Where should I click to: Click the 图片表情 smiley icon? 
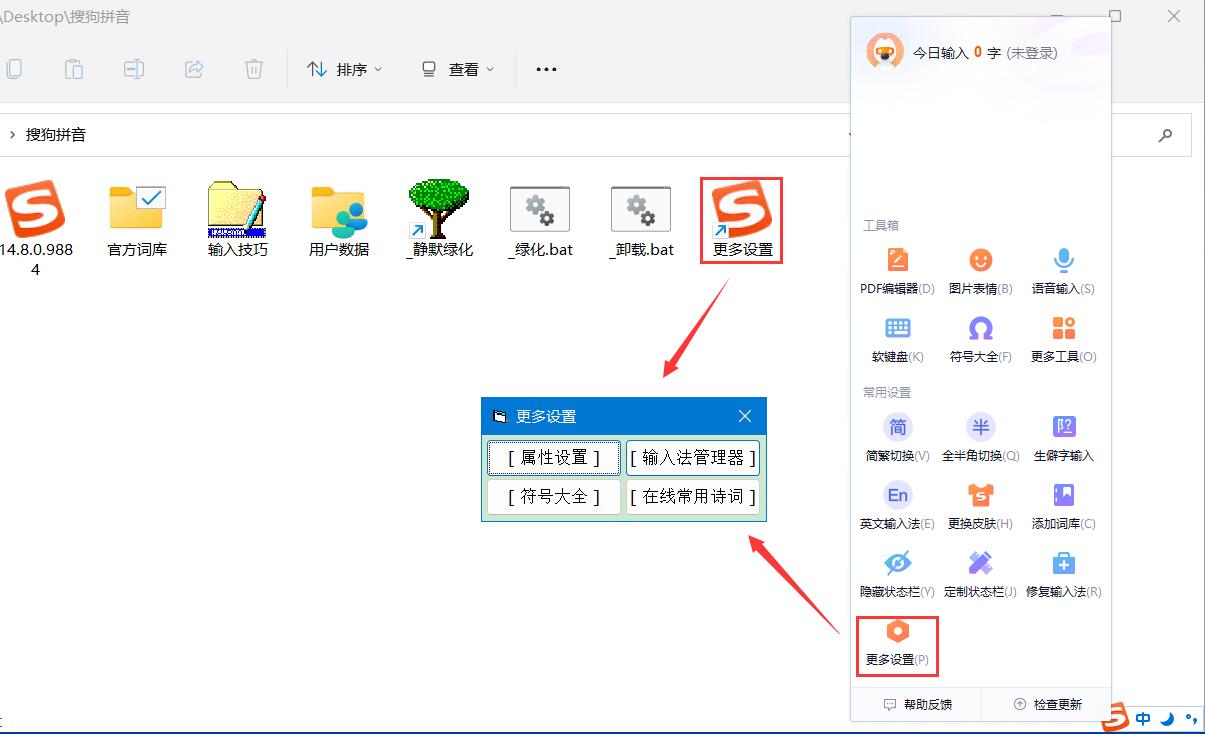(x=980, y=262)
